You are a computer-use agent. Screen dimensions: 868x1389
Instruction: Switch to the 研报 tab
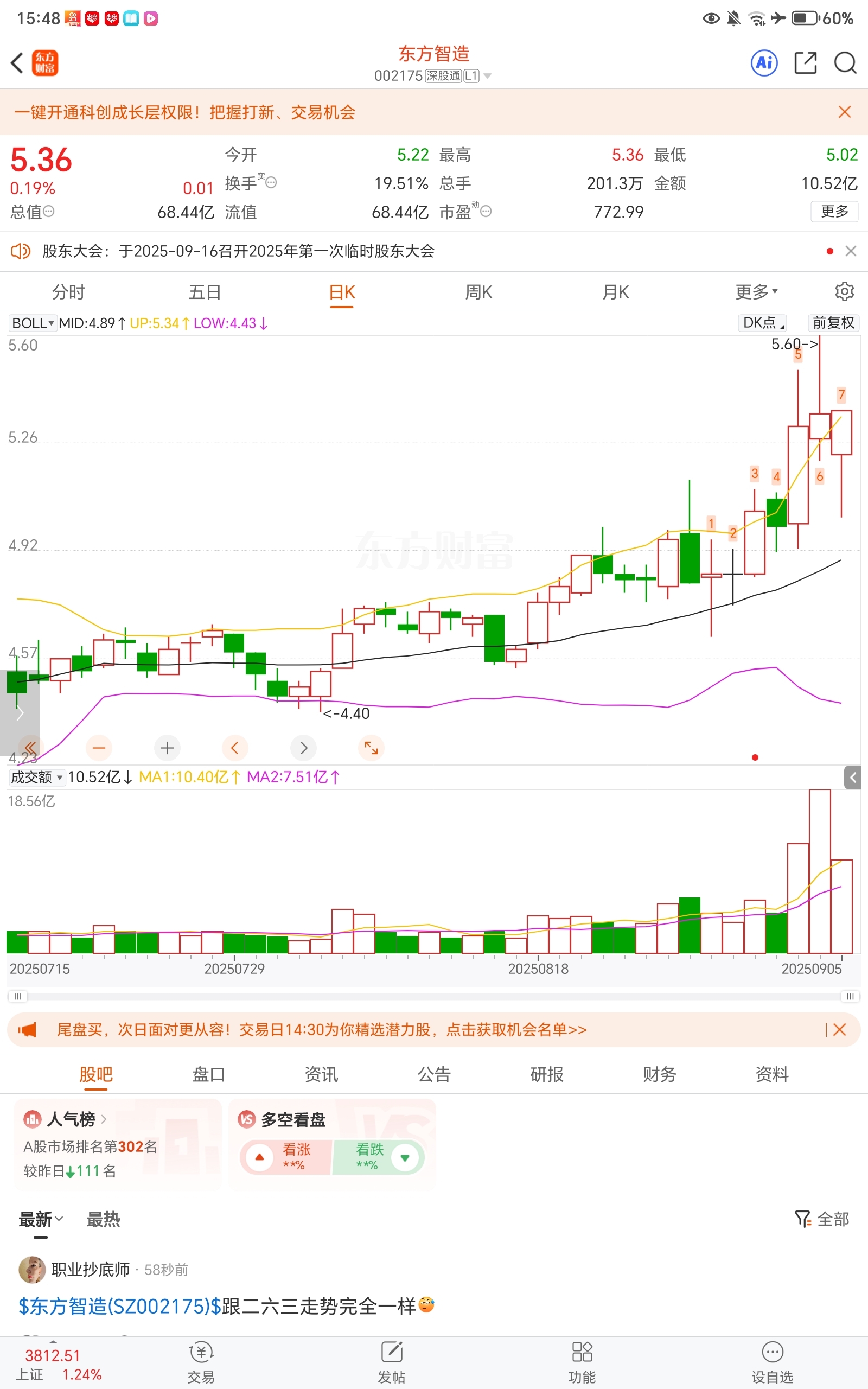(547, 1074)
